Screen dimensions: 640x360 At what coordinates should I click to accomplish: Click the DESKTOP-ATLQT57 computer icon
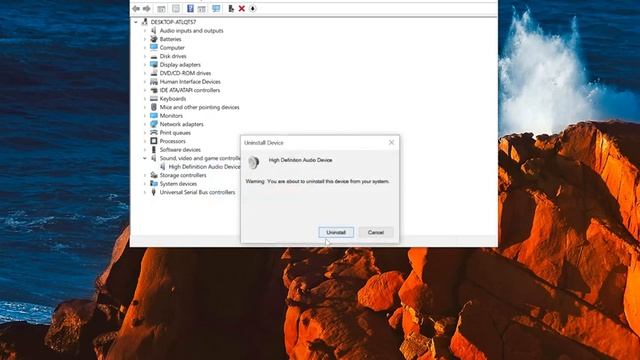coord(144,22)
